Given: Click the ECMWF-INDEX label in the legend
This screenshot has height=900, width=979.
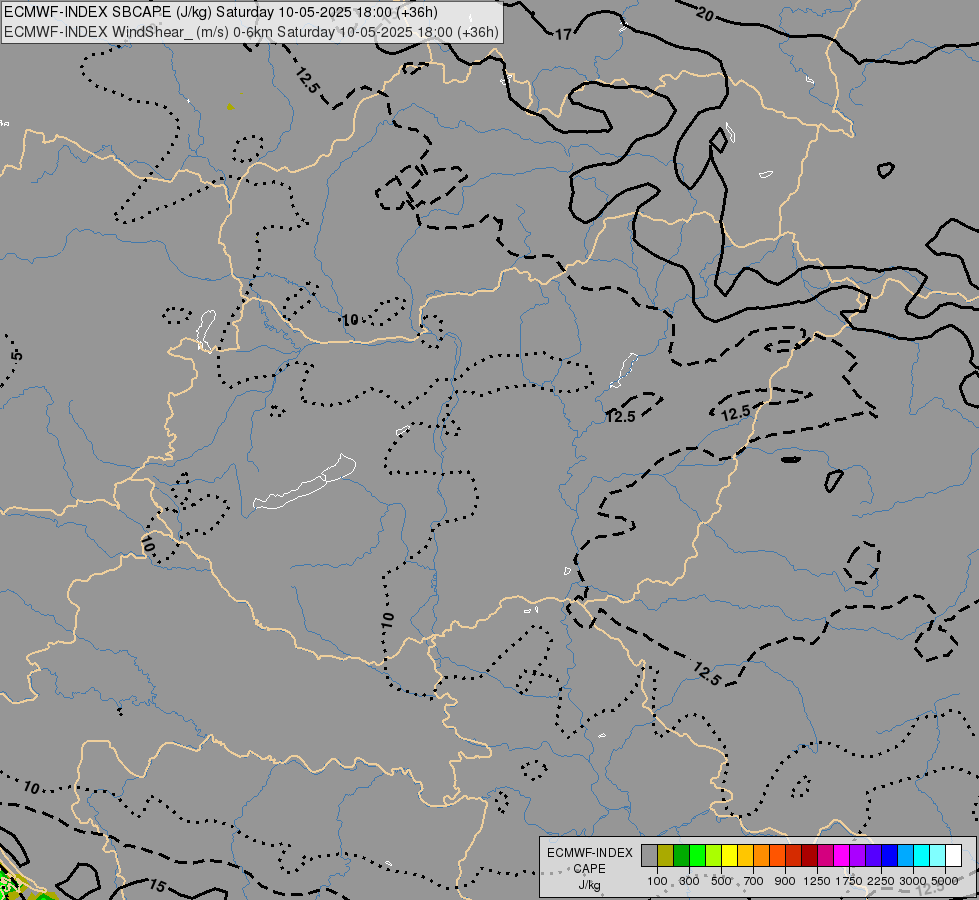Looking at the screenshot, I should pos(590,853).
